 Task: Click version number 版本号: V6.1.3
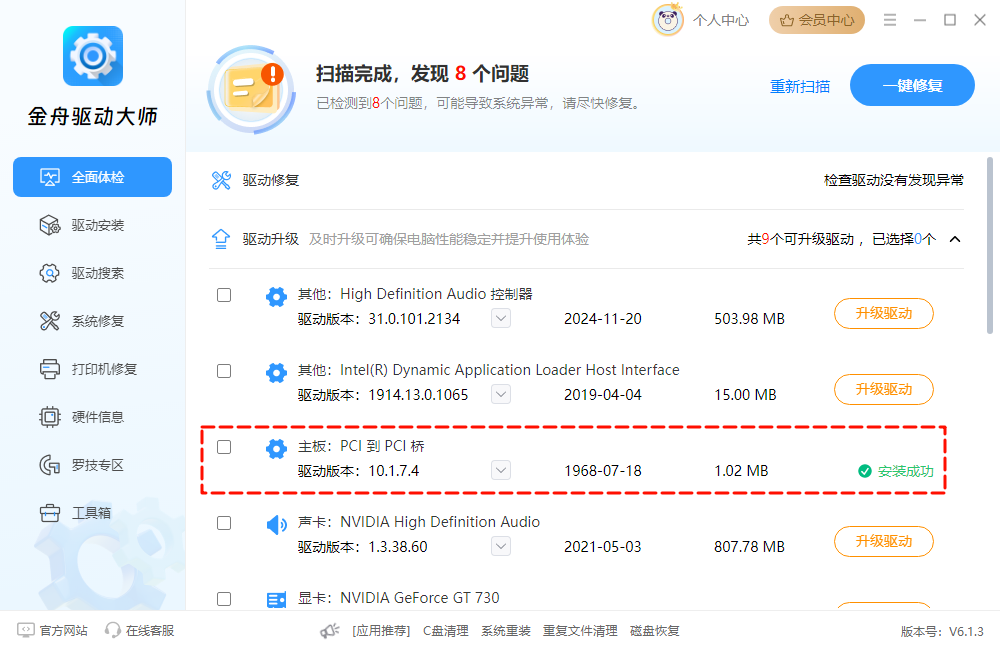click(x=942, y=632)
